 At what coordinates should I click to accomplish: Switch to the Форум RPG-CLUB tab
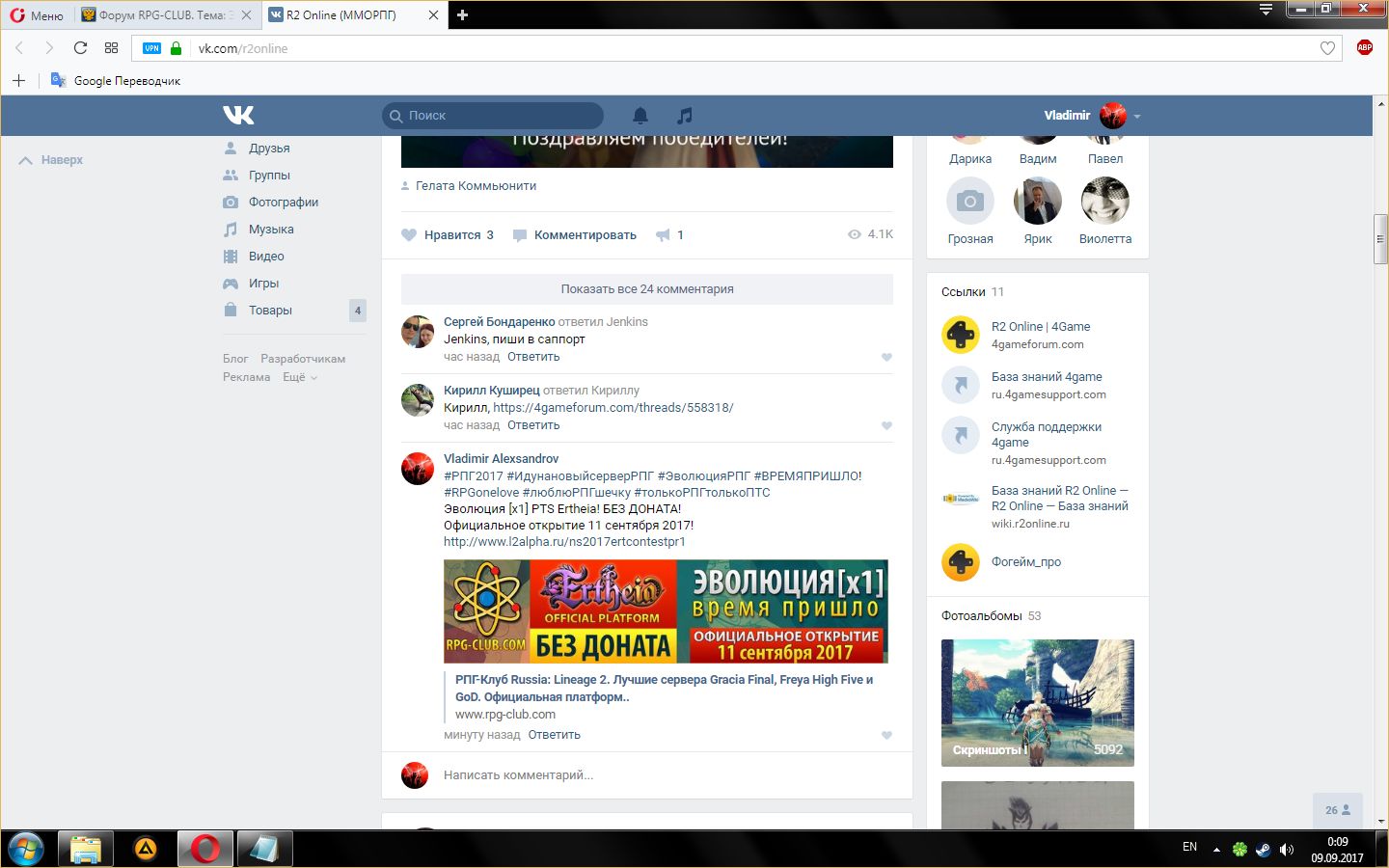(x=167, y=15)
